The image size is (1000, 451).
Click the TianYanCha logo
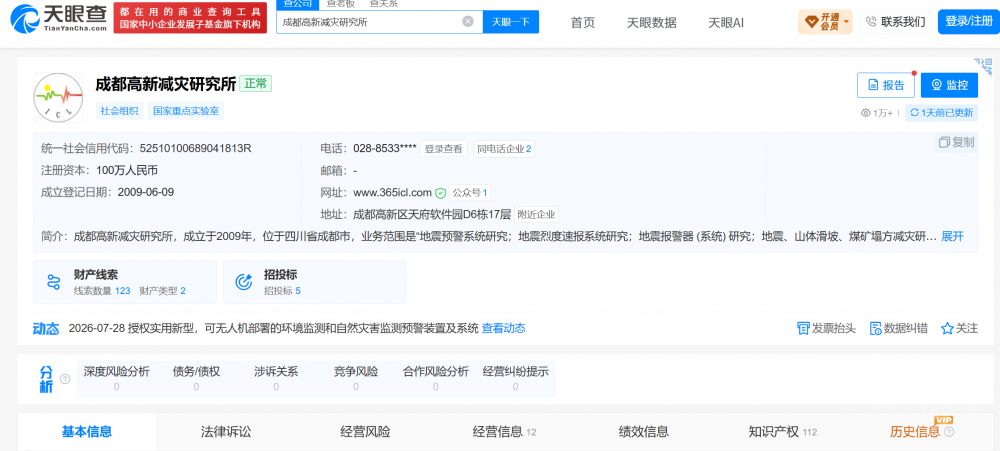point(59,18)
